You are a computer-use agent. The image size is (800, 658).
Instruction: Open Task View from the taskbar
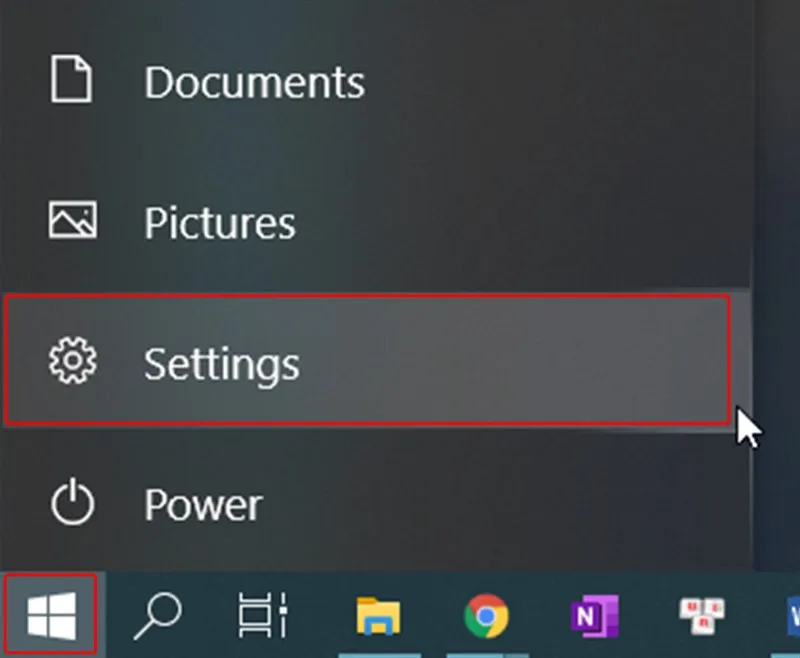coord(262,617)
